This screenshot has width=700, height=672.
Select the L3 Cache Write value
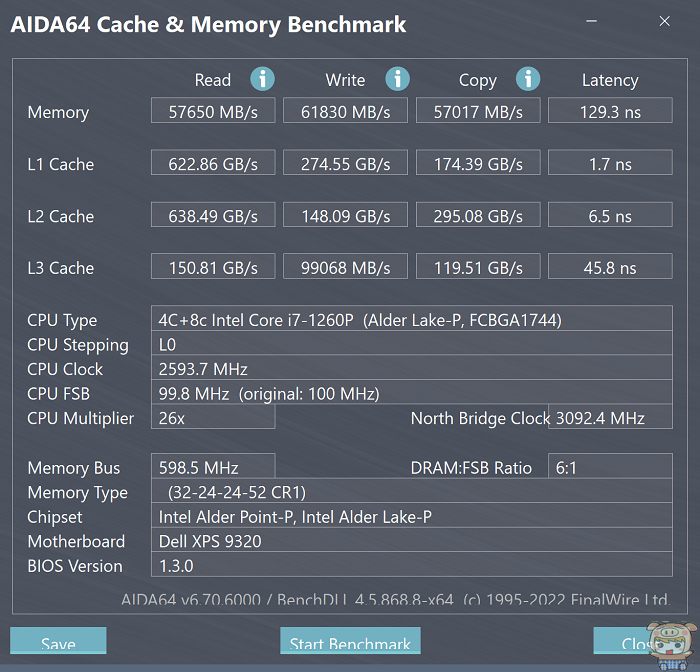[x=346, y=267]
